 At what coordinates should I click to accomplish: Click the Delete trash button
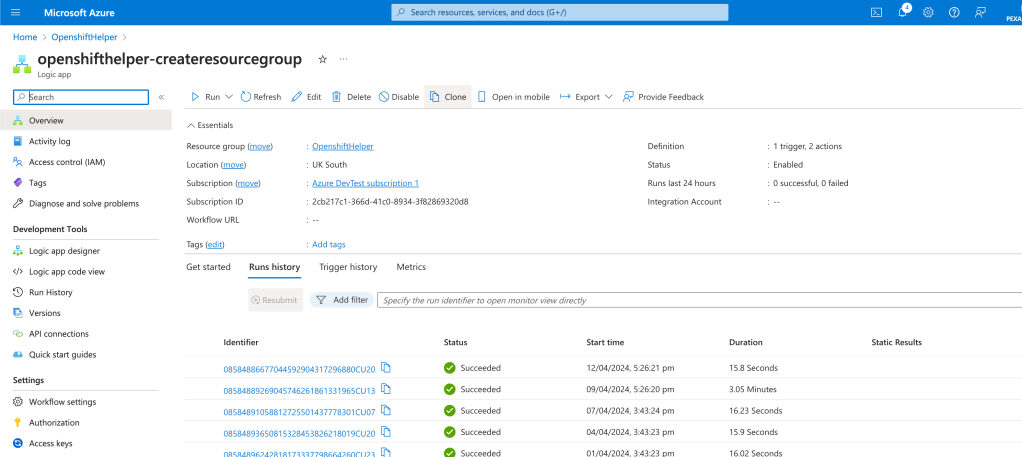coord(351,96)
